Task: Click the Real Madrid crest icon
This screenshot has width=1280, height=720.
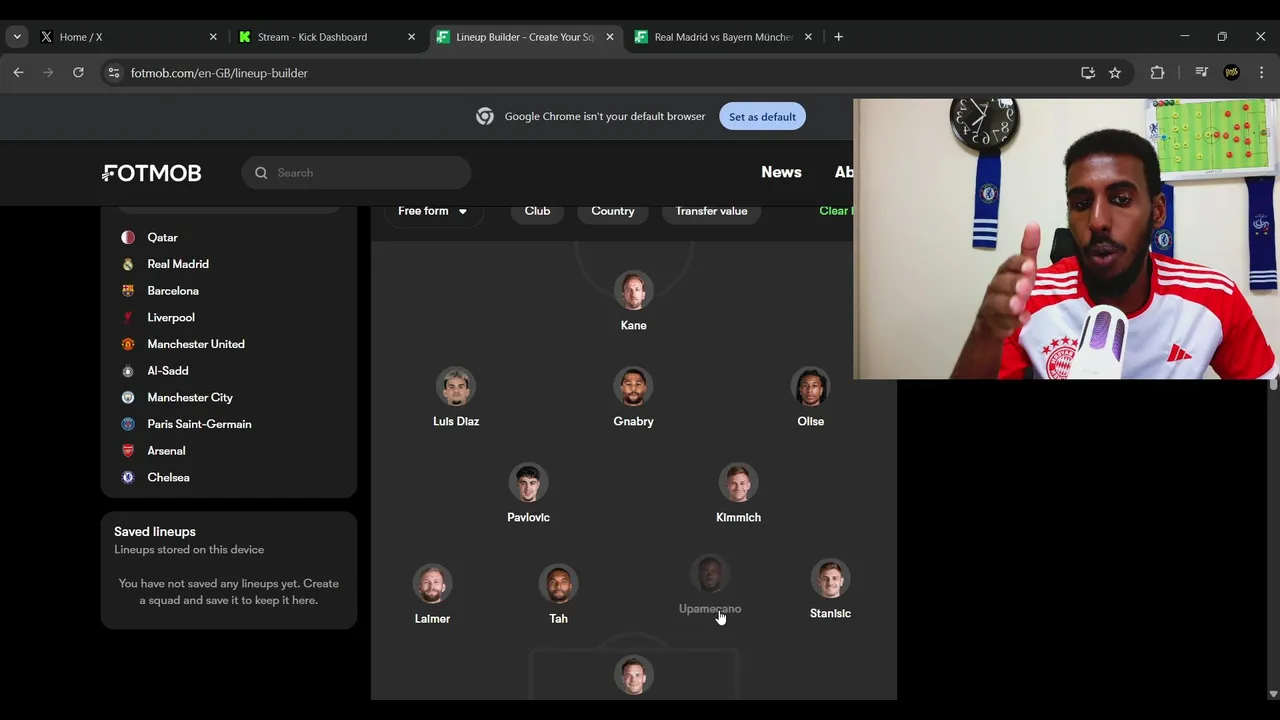Action: (x=128, y=264)
